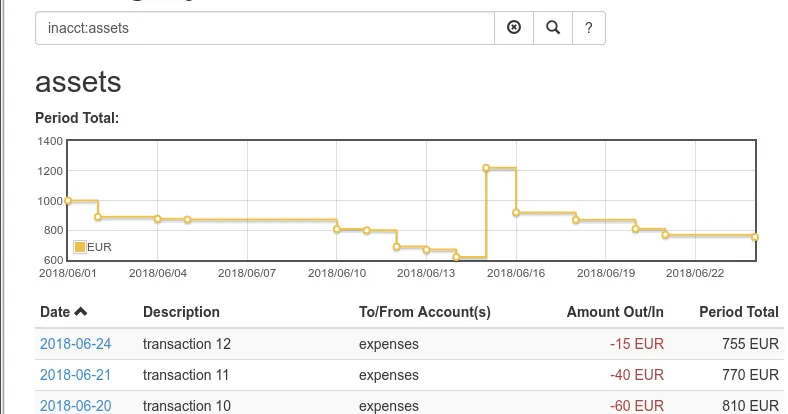Click the last chart data point on the right
This screenshot has width=788, height=414.
click(755, 237)
